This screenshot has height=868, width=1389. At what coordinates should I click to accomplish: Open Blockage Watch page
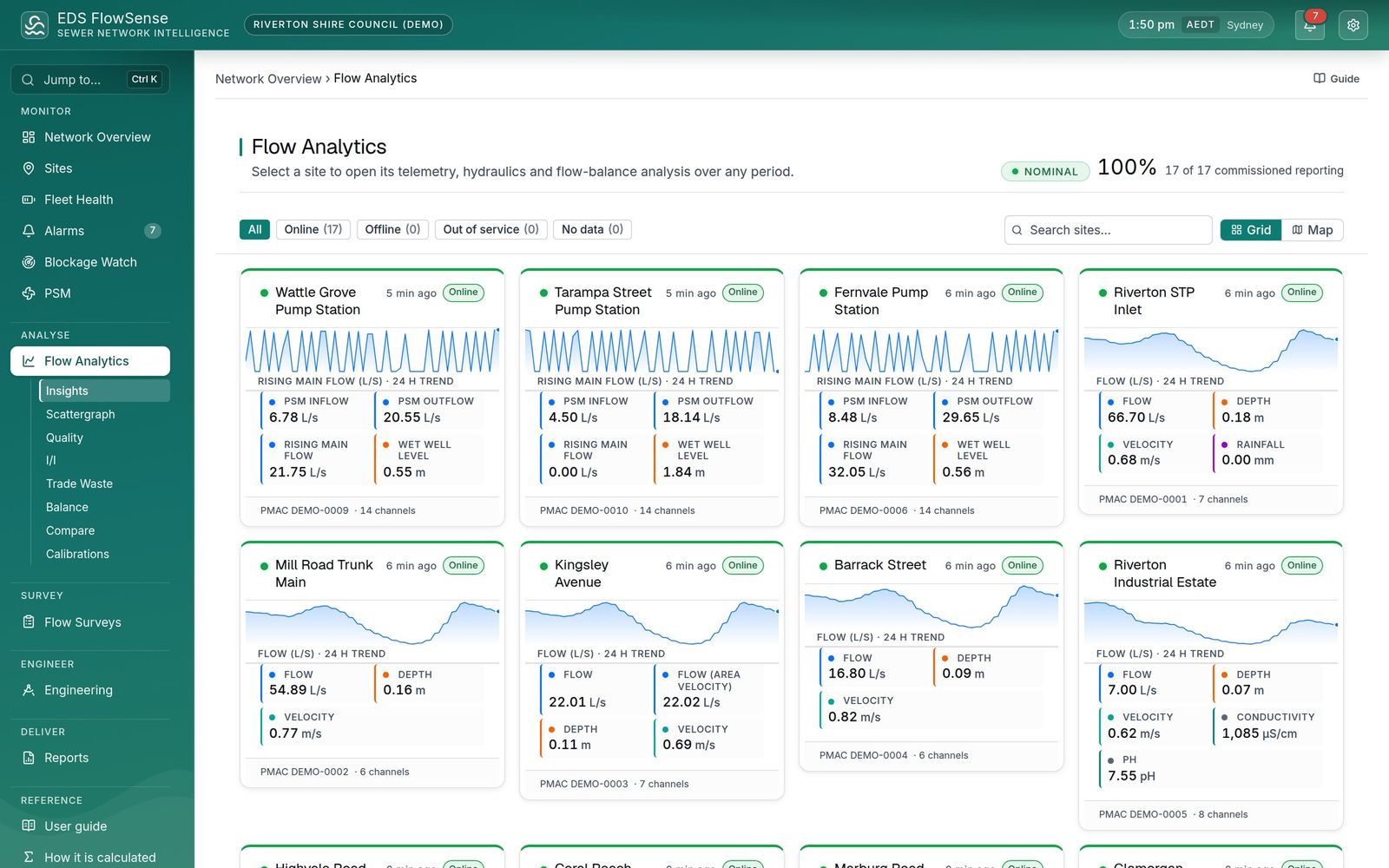coord(90,262)
